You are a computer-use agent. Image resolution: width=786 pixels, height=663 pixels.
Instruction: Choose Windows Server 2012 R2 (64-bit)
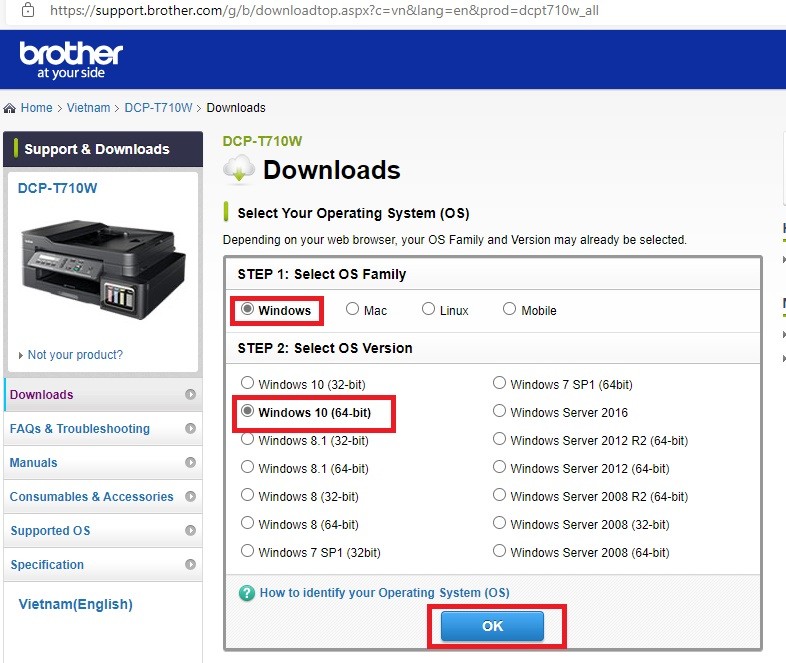[x=499, y=439]
